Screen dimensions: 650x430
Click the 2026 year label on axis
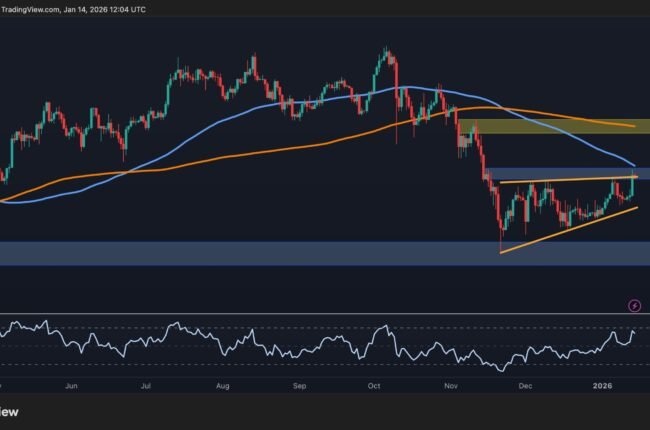601,384
